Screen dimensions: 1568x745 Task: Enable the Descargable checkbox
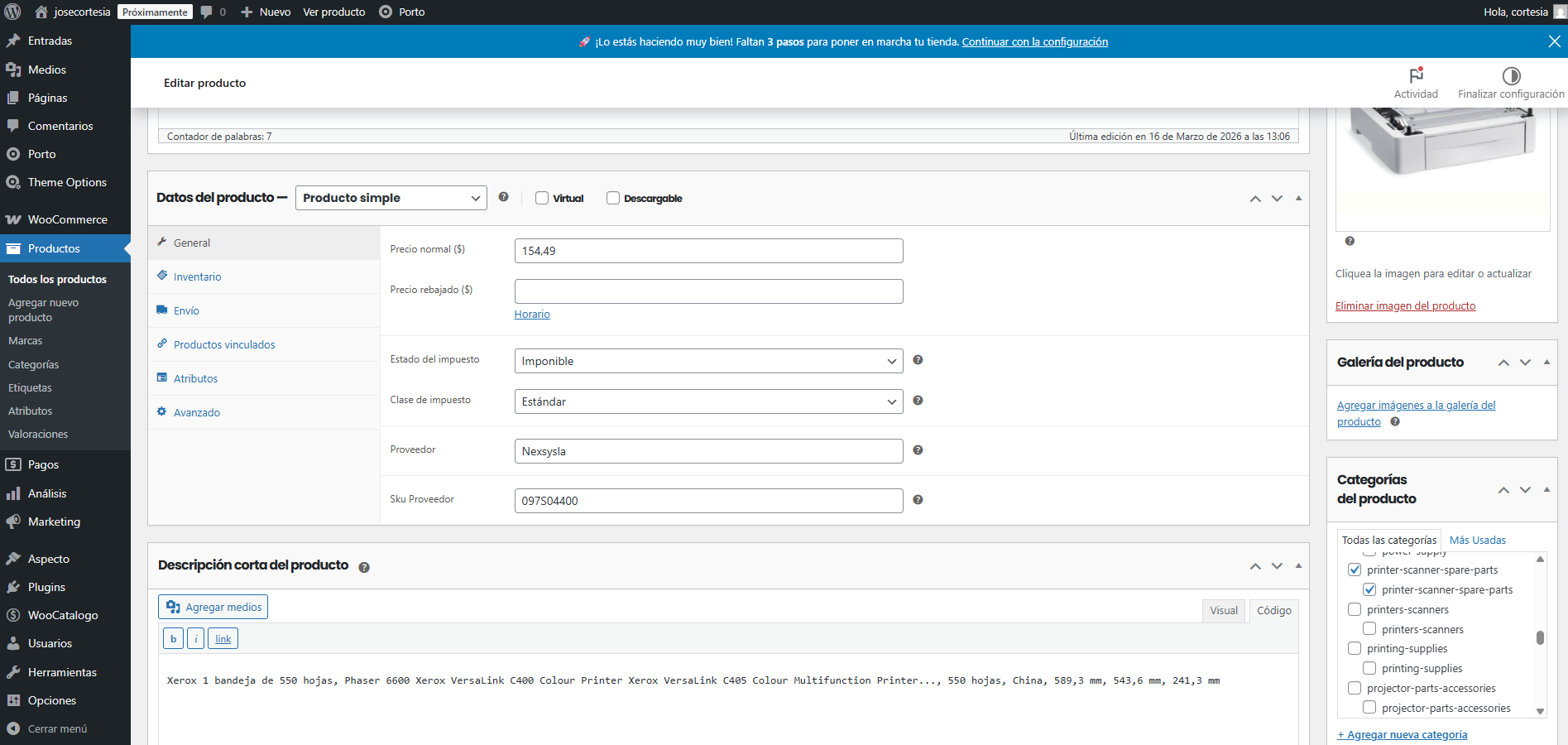tap(613, 198)
